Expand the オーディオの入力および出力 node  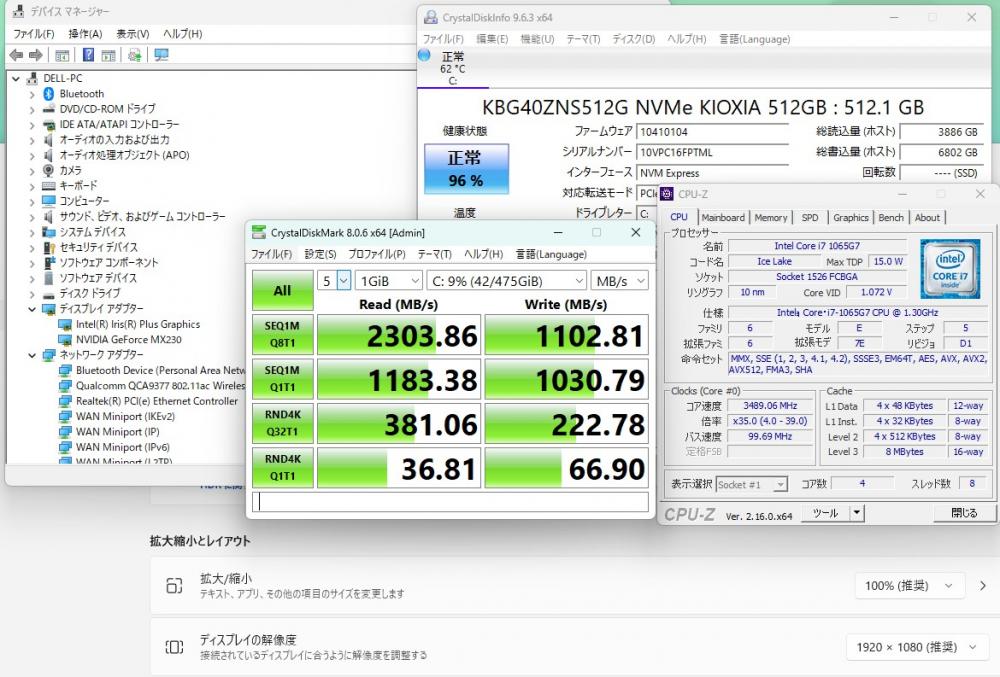[32, 140]
